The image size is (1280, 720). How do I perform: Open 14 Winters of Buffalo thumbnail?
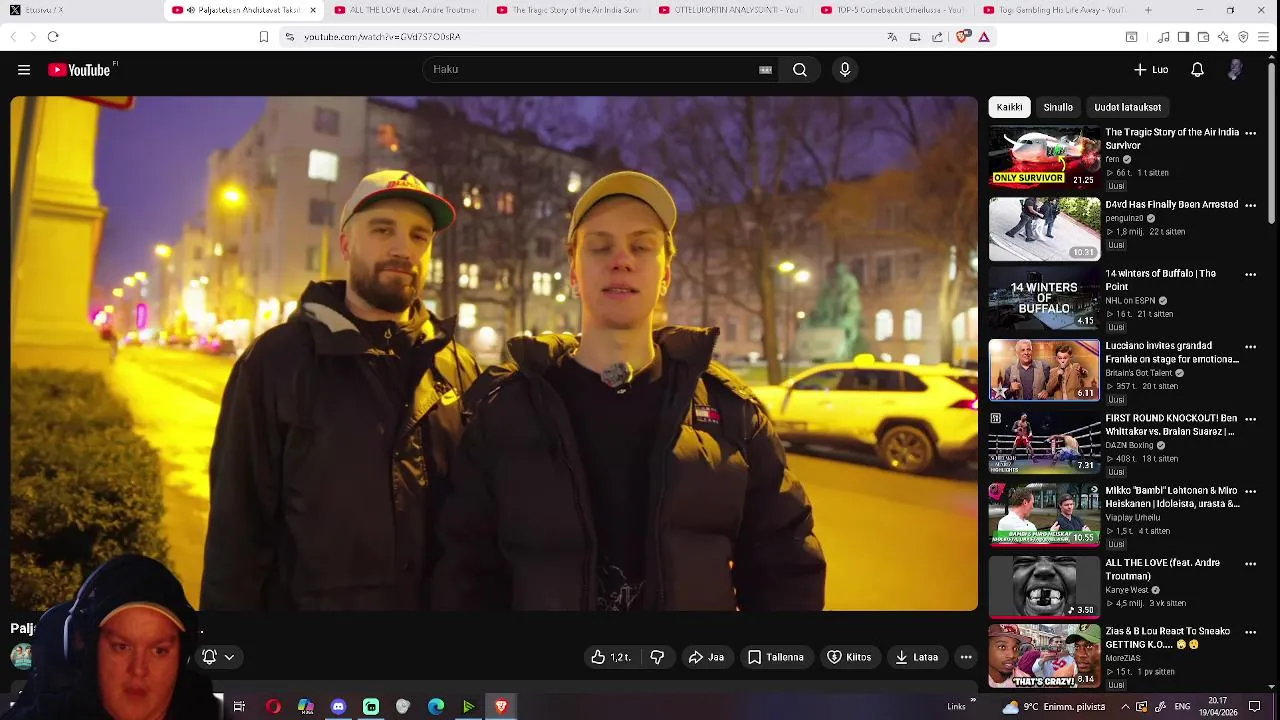pos(1044,297)
